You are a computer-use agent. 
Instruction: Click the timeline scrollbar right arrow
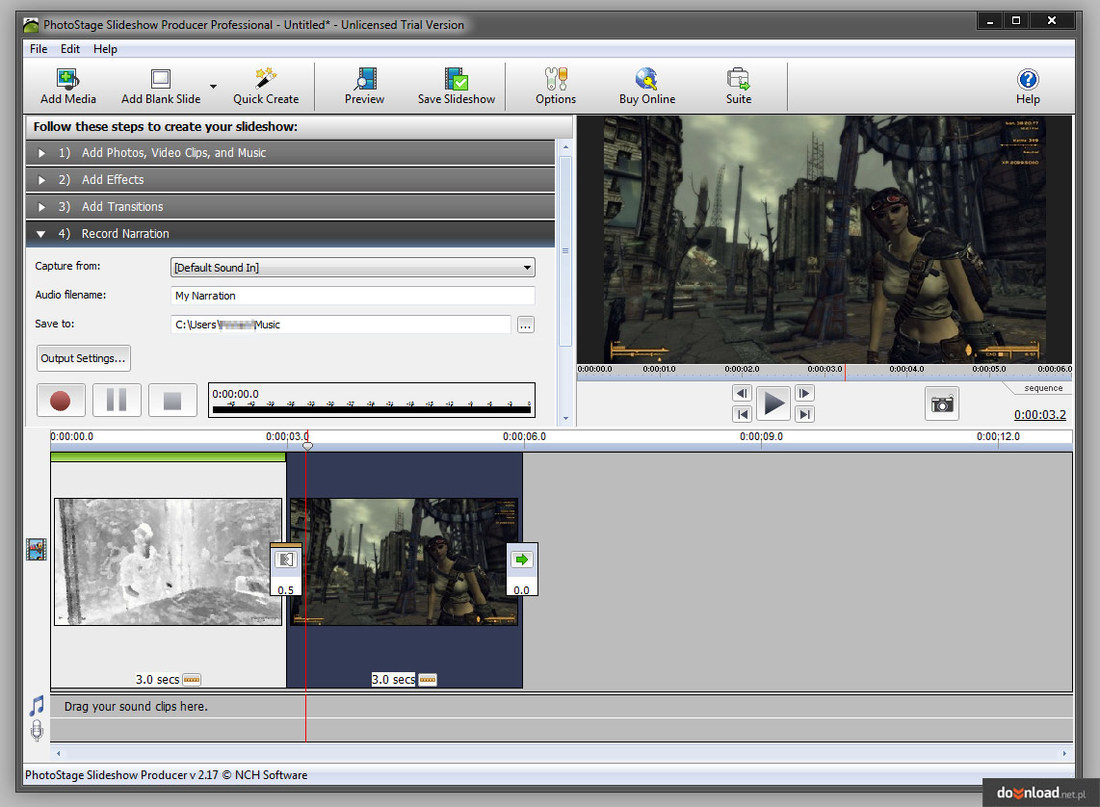point(1064,754)
